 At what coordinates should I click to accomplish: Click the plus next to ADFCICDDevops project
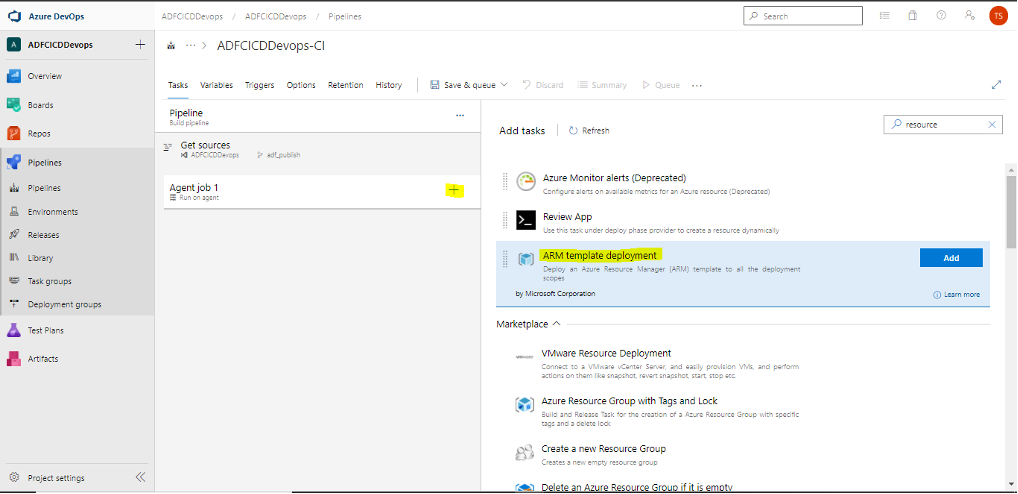(x=140, y=45)
